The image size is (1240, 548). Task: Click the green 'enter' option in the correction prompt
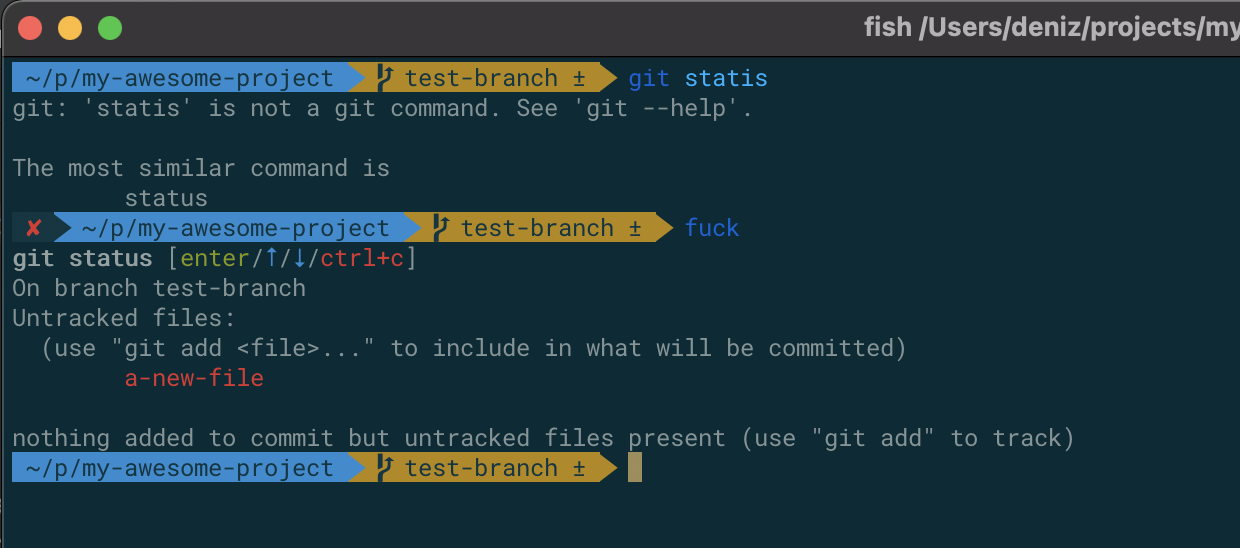[215, 258]
